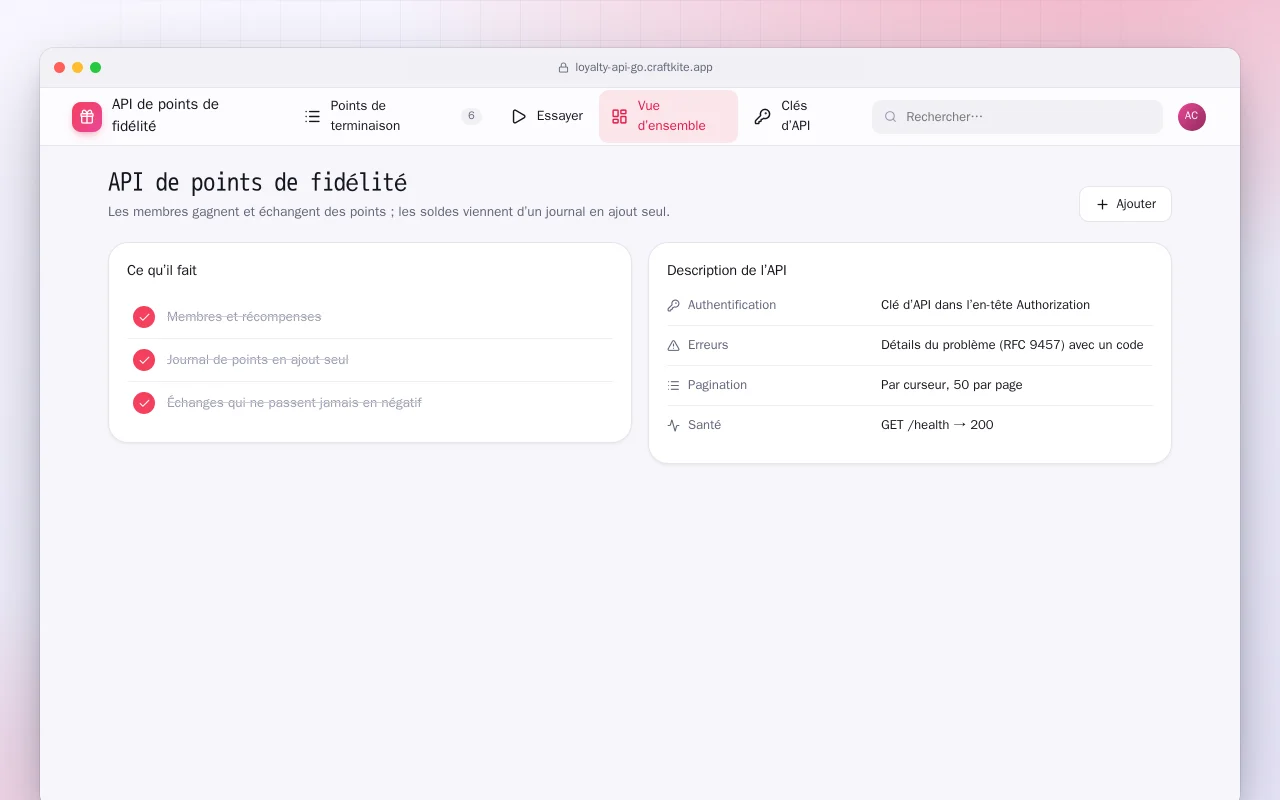
Task: Click the 6 badge on Points de terminaison
Action: (471, 116)
